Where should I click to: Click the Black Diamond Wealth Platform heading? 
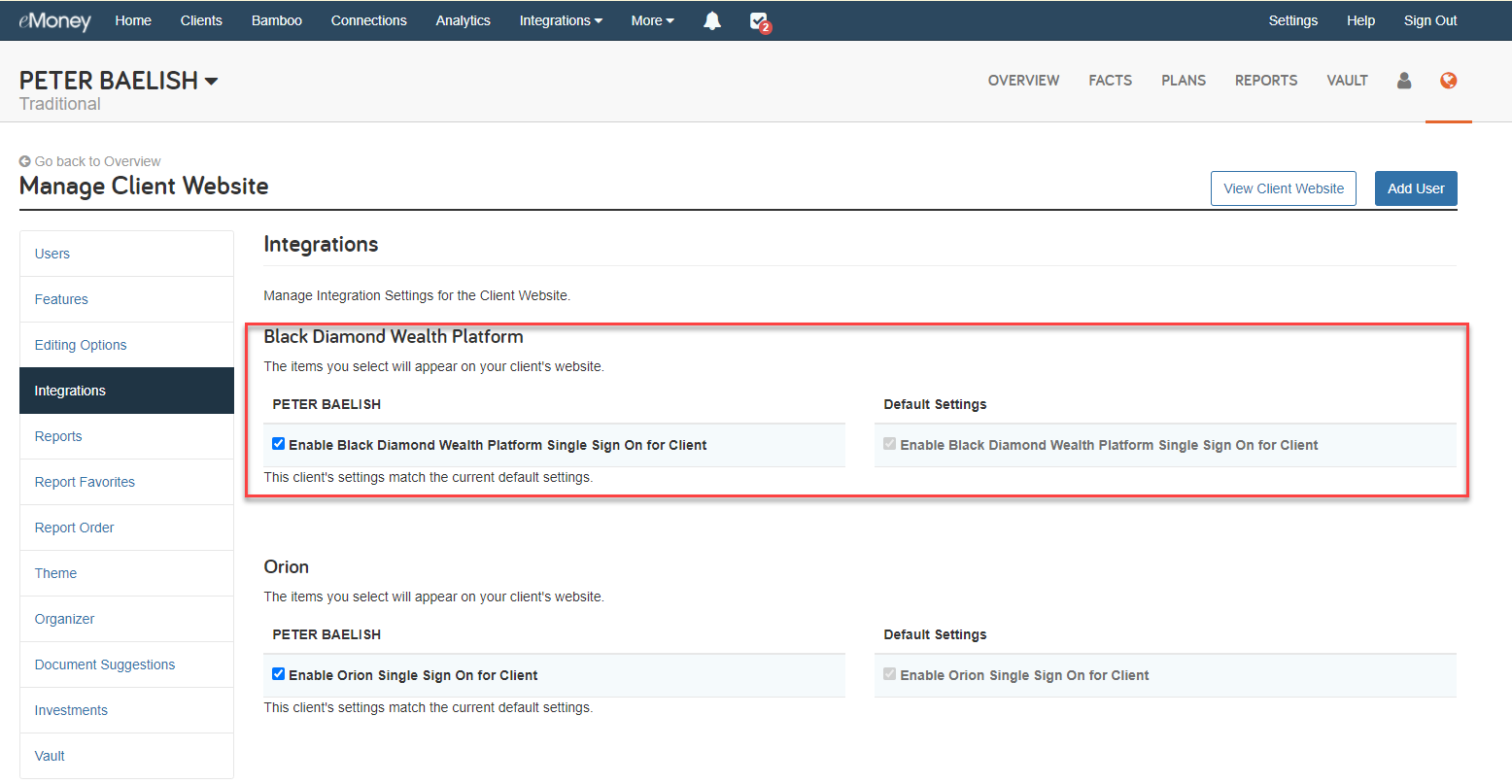tap(394, 337)
